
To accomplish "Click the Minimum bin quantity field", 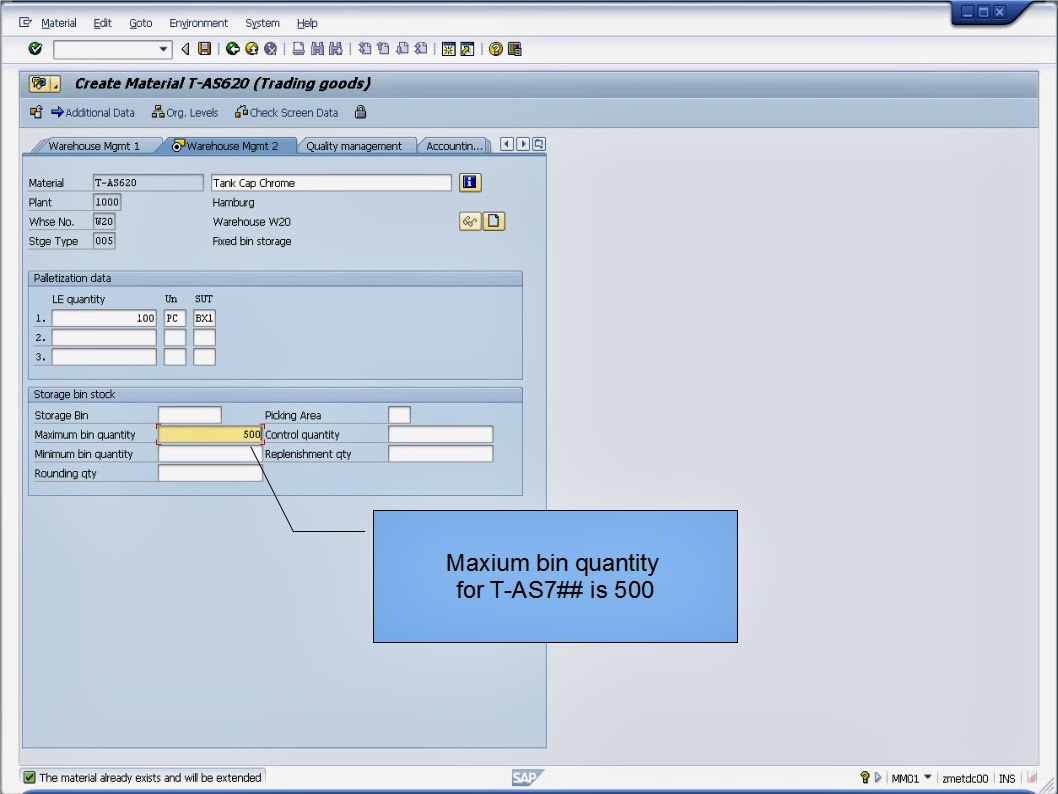I will pos(210,454).
